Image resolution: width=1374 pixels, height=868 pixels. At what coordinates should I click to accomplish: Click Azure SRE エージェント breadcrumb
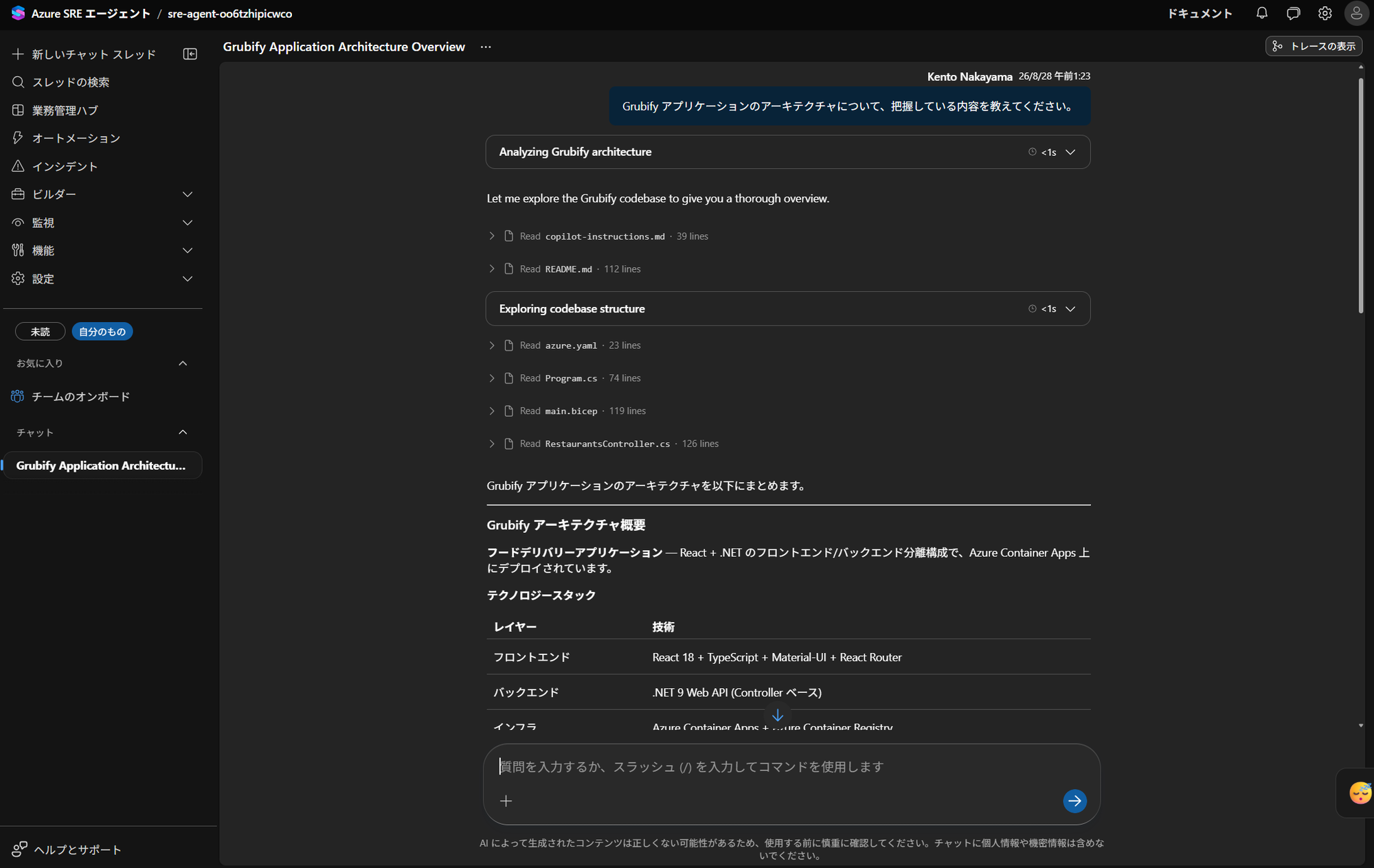pos(90,13)
